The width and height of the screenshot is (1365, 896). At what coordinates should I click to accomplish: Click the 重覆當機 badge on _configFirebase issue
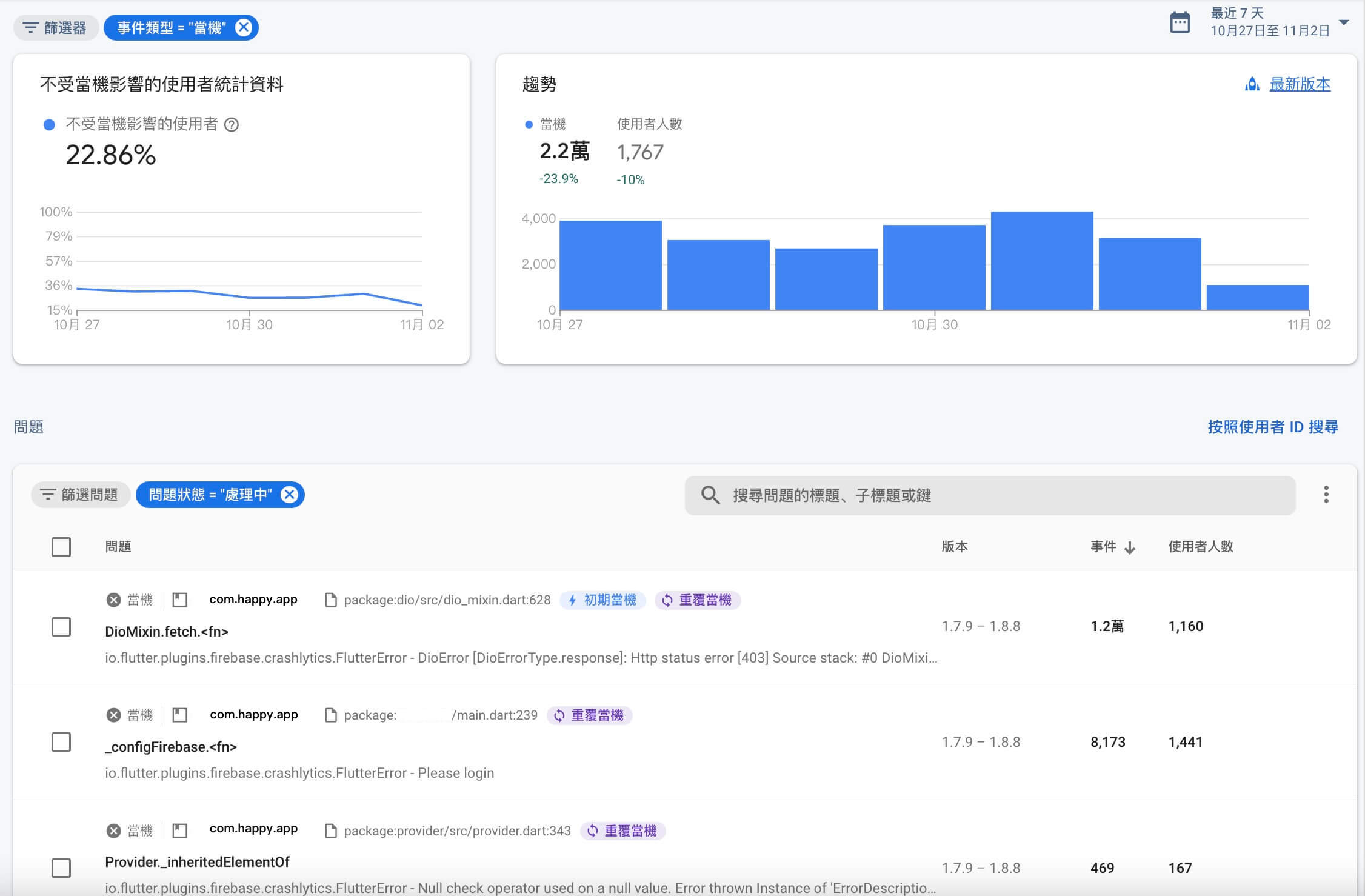589,715
